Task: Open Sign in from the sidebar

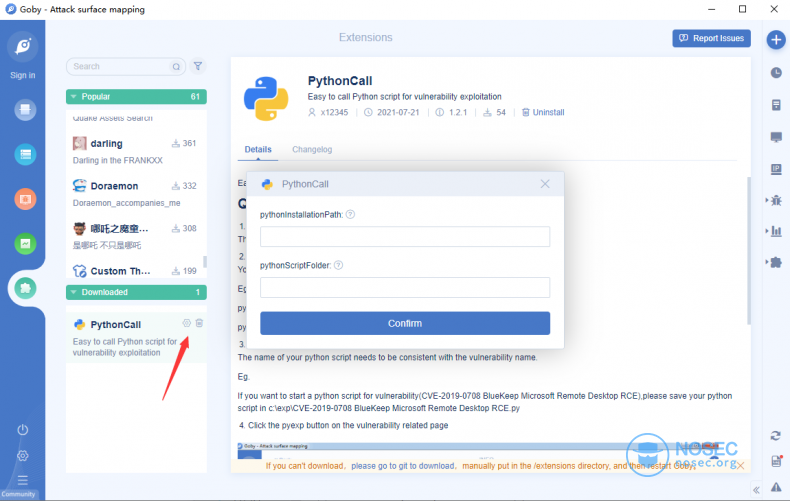Action: [x=23, y=75]
